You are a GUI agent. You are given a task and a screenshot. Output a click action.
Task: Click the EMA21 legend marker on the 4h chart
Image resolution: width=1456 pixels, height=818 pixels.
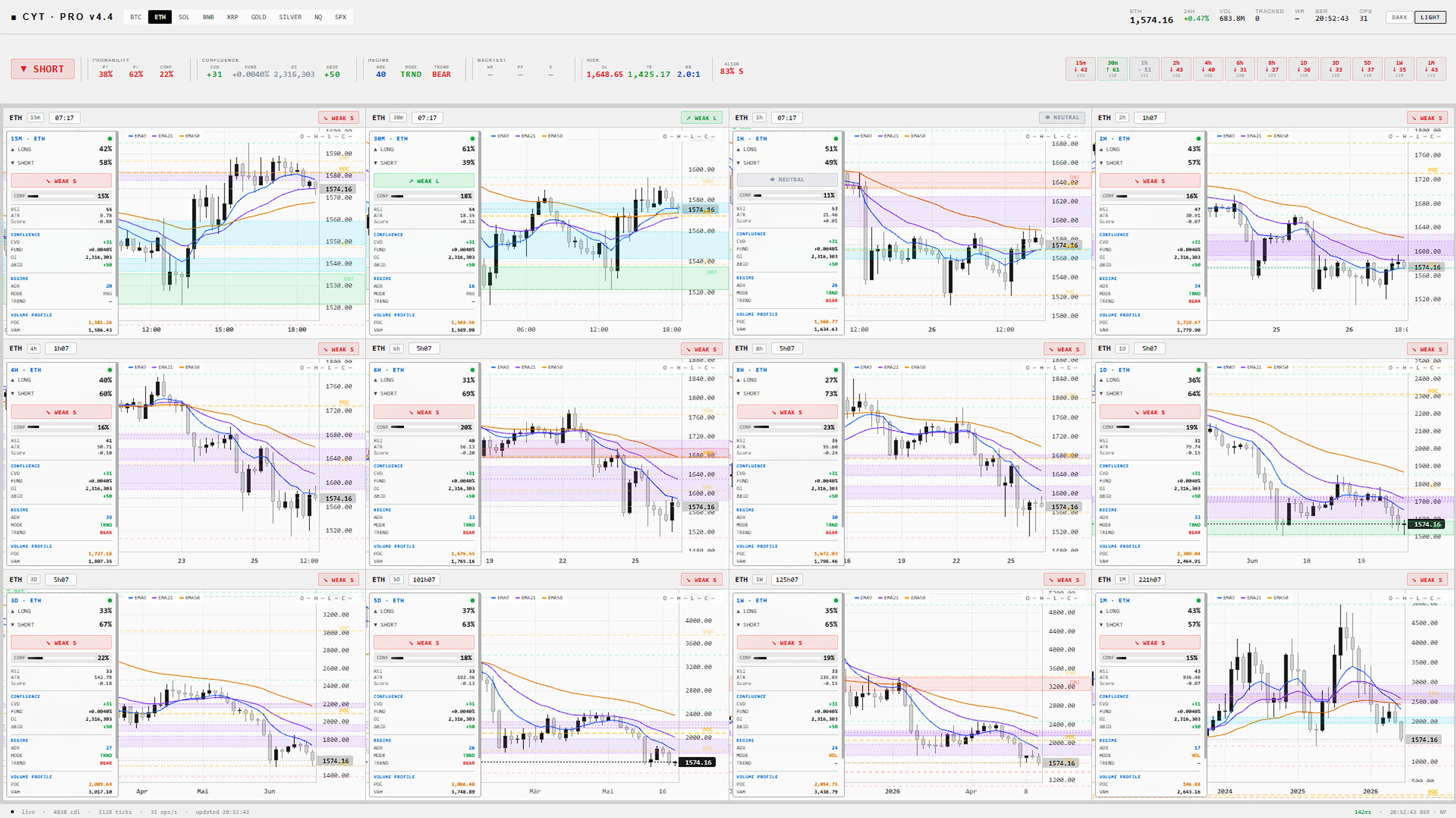(162, 367)
